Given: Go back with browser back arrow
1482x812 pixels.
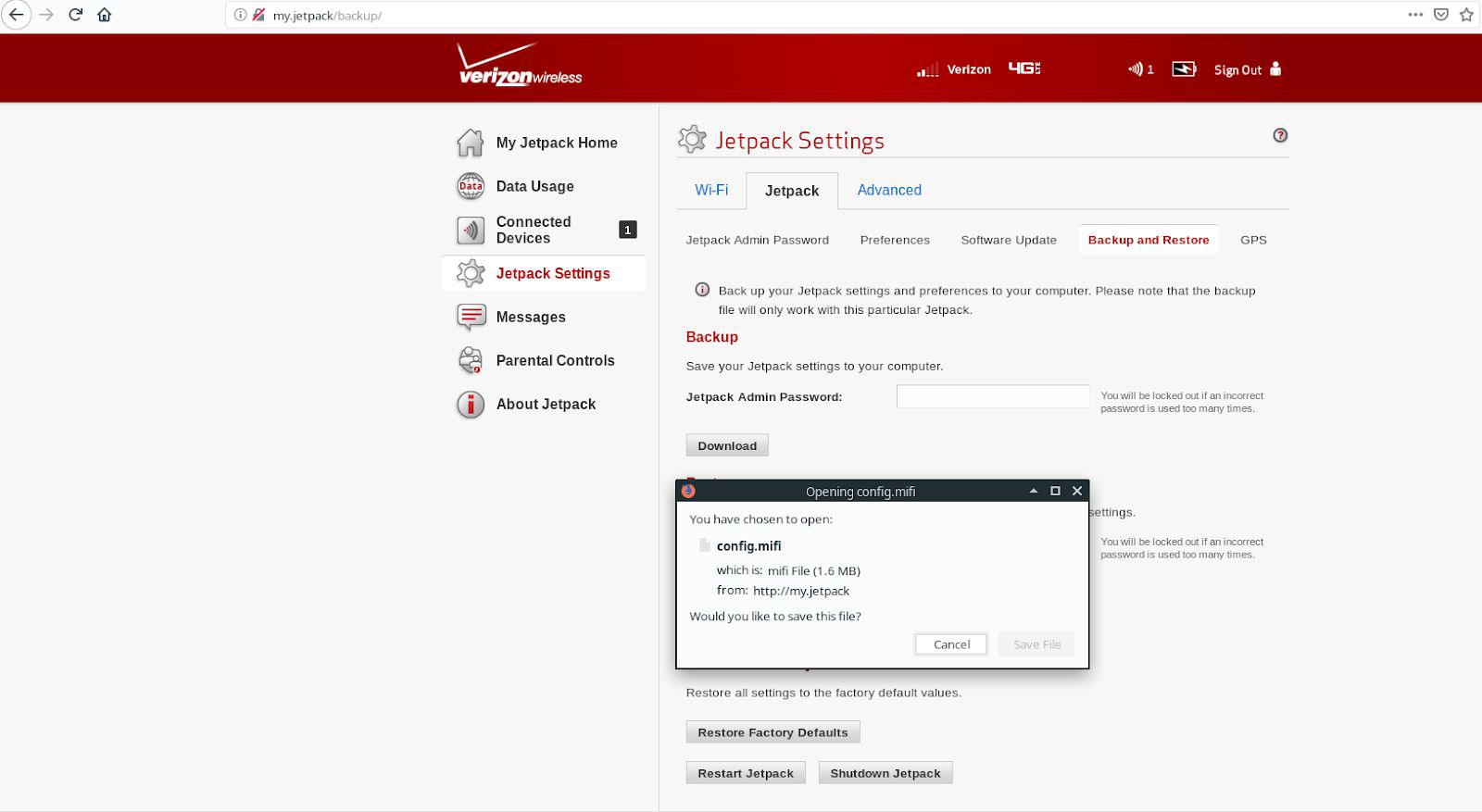Looking at the screenshot, I should [16, 15].
